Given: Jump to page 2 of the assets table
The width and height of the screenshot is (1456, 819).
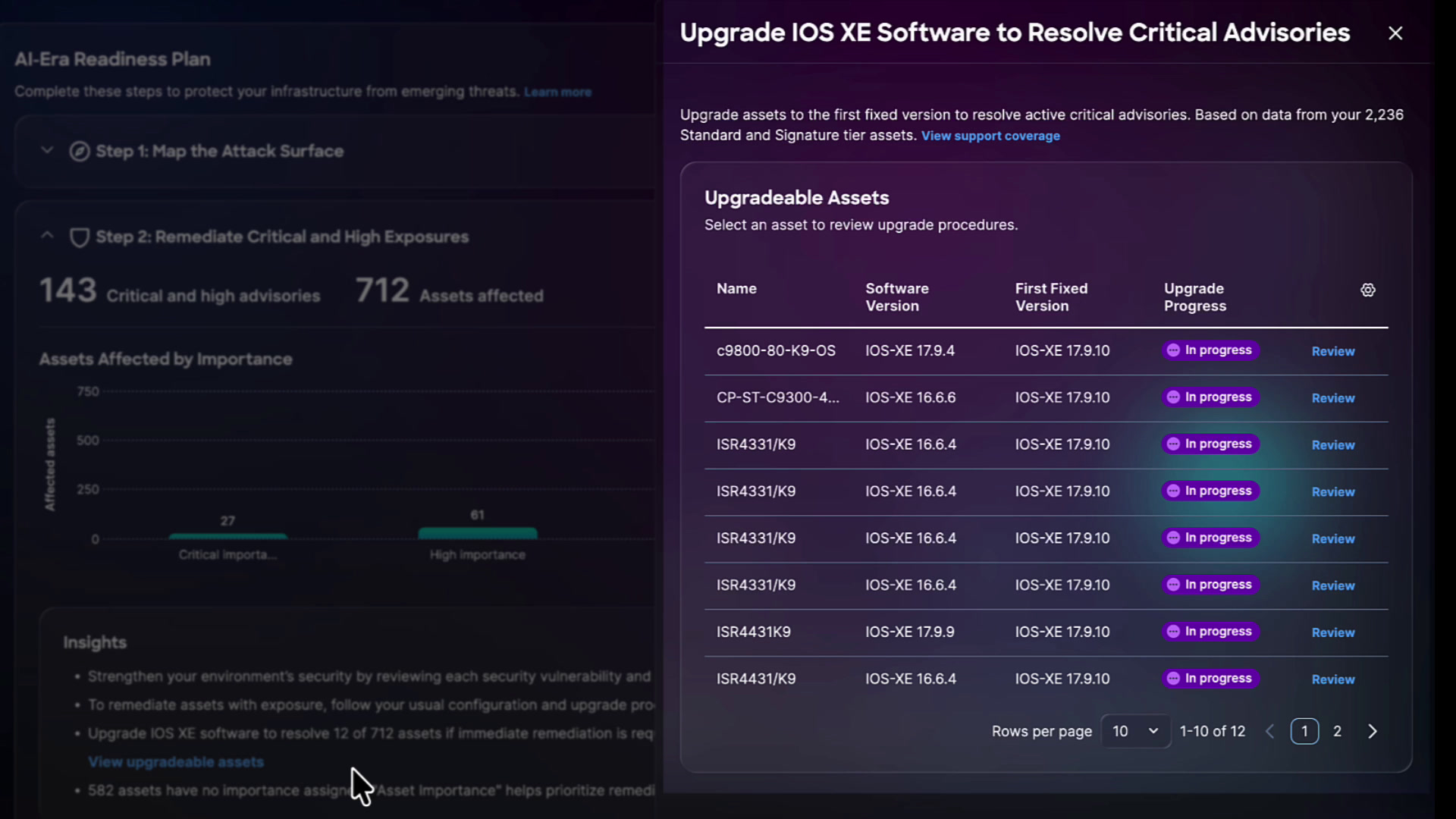Looking at the screenshot, I should pyautogui.click(x=1338, y=731).
